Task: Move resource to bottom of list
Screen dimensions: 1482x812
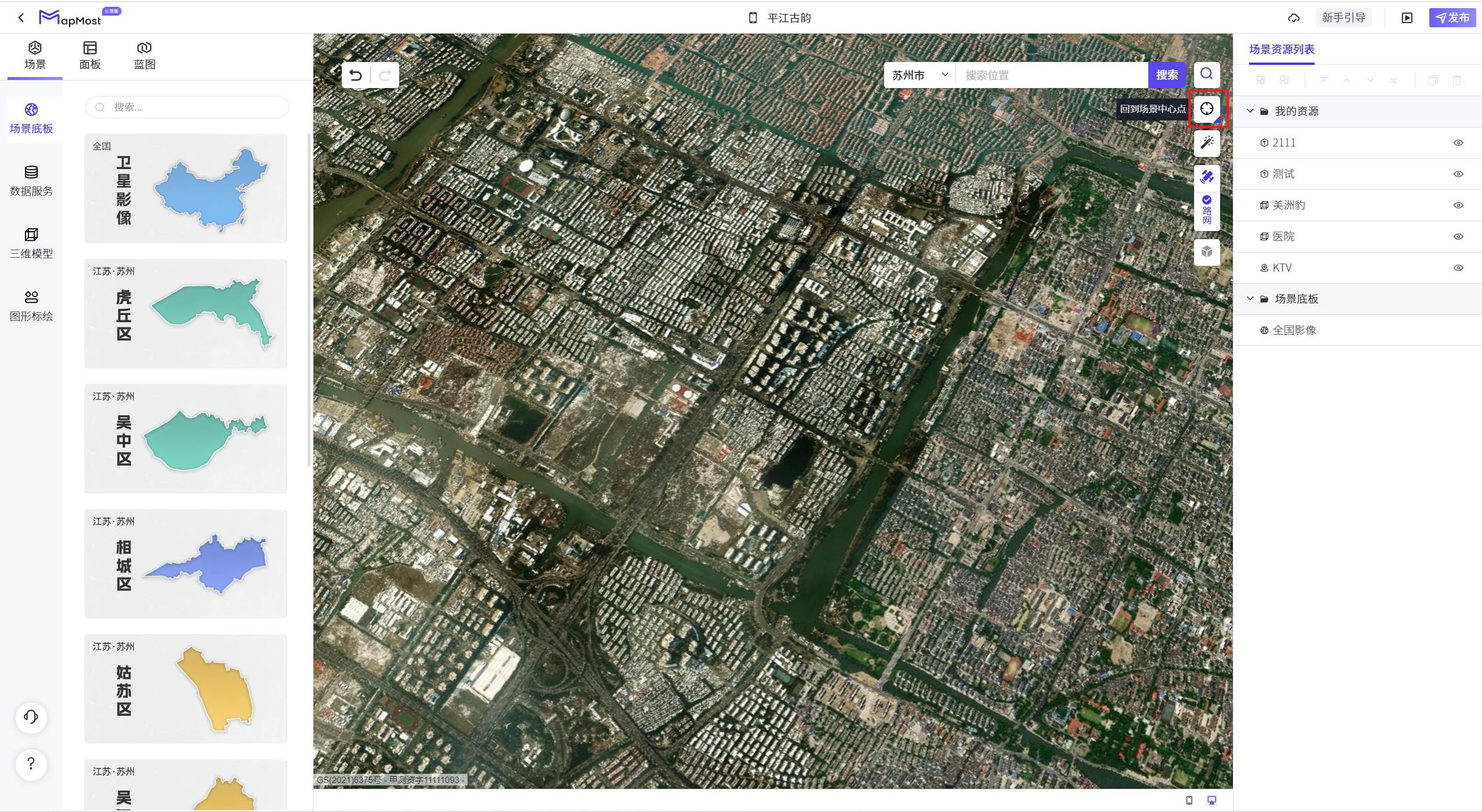Action: [1393, 80]
